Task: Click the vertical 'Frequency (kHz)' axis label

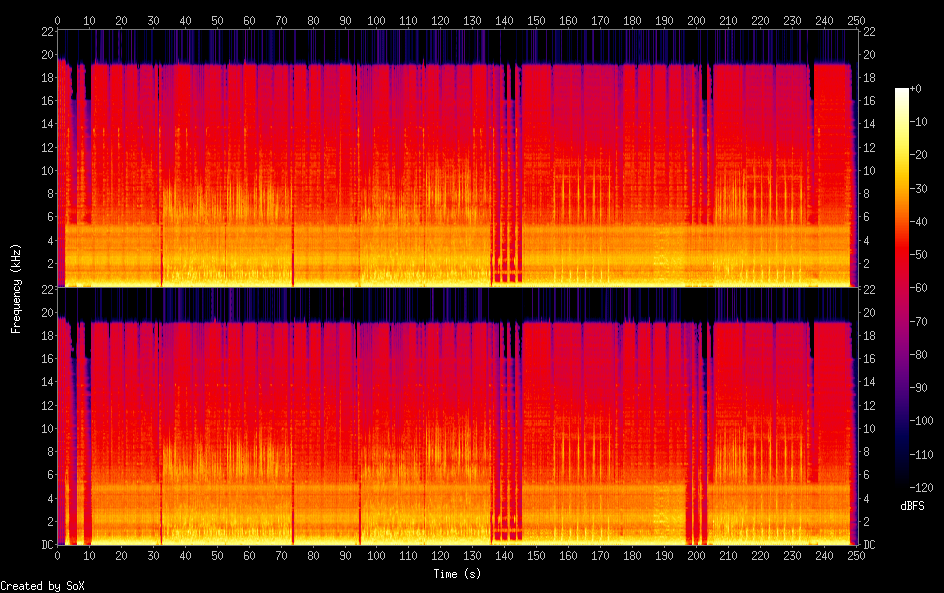Action: 16,288
